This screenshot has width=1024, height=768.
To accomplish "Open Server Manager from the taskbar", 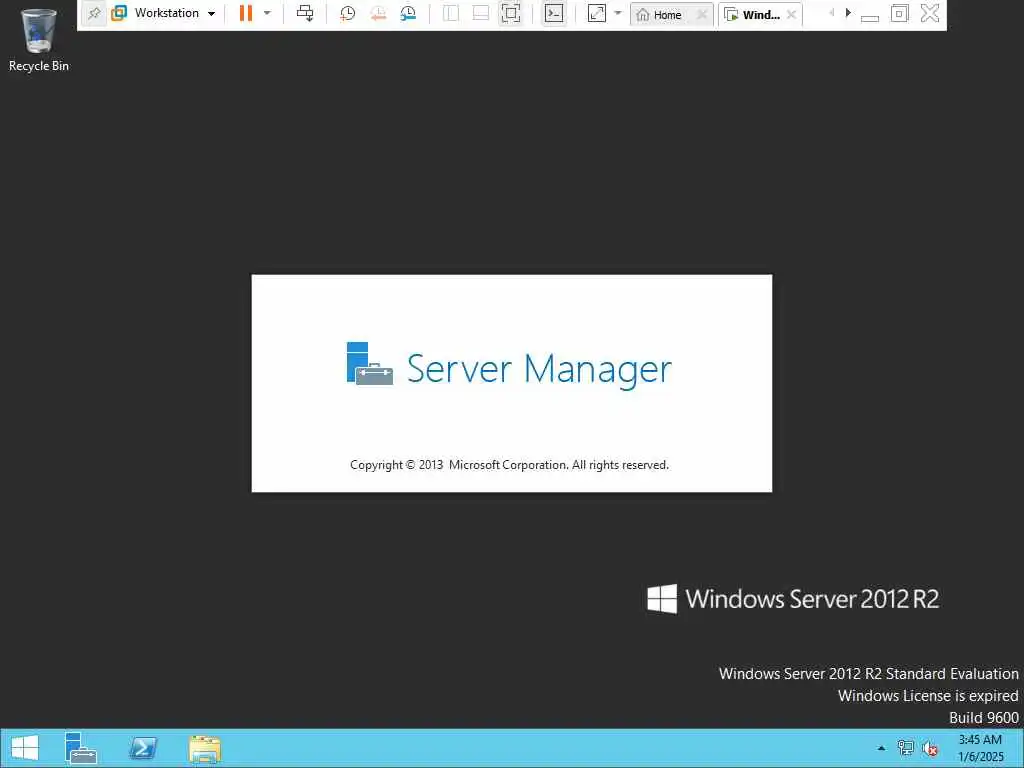I will coord(81,748).
